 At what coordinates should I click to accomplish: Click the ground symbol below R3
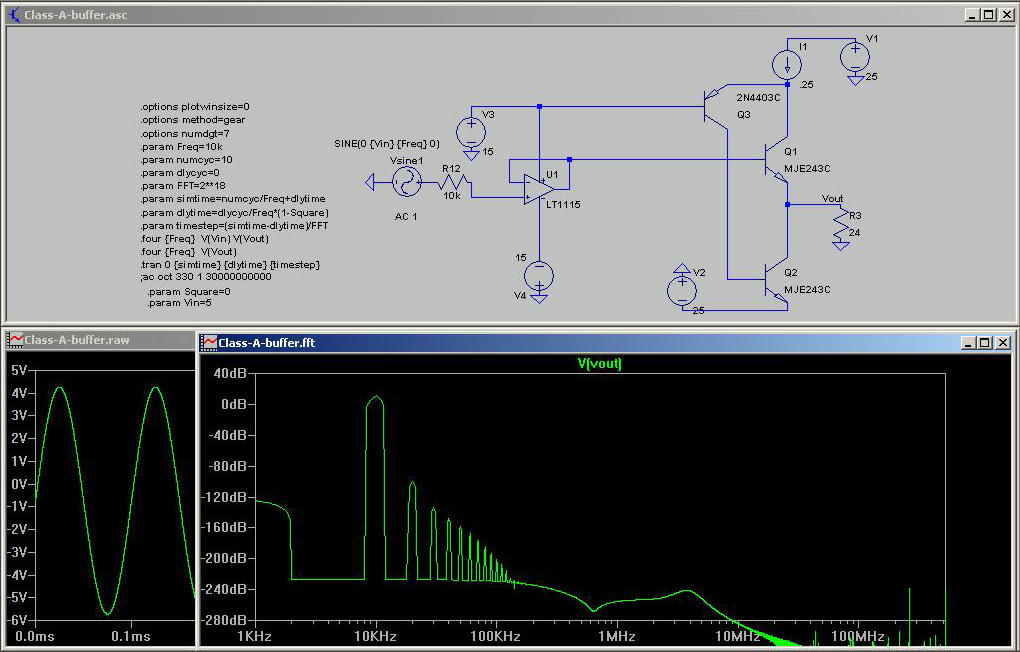(840, 246)
